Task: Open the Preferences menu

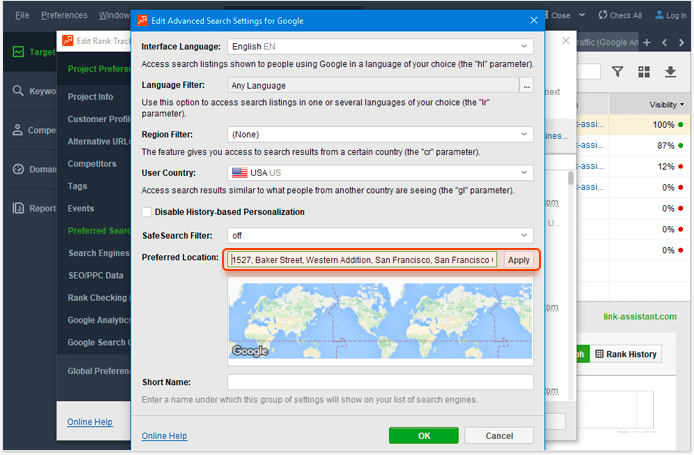Action: pyautogui.click(x=64, y=15)
